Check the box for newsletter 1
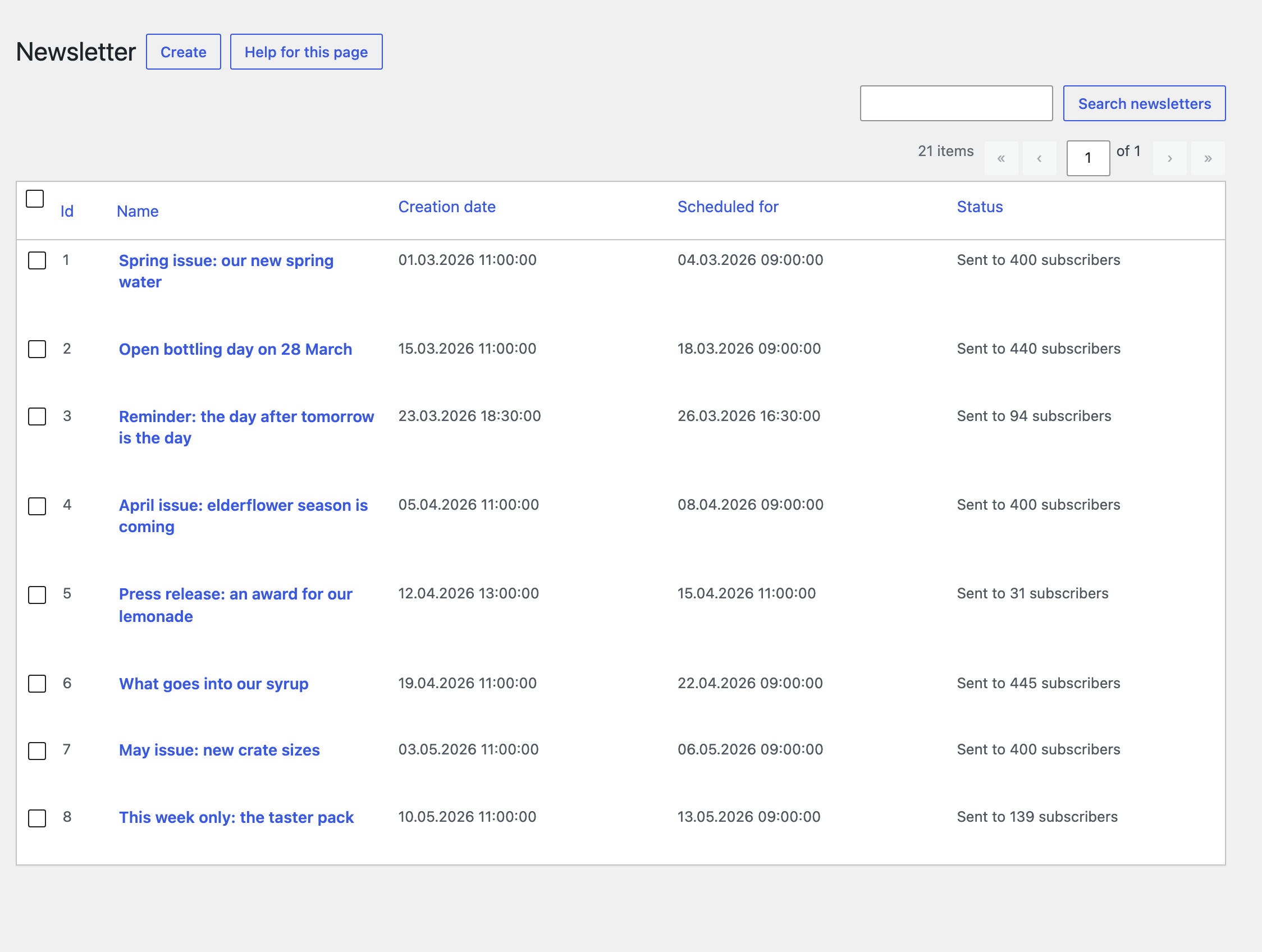The width and height of the screenshot is (1262, 952). (x=37, y=260)
